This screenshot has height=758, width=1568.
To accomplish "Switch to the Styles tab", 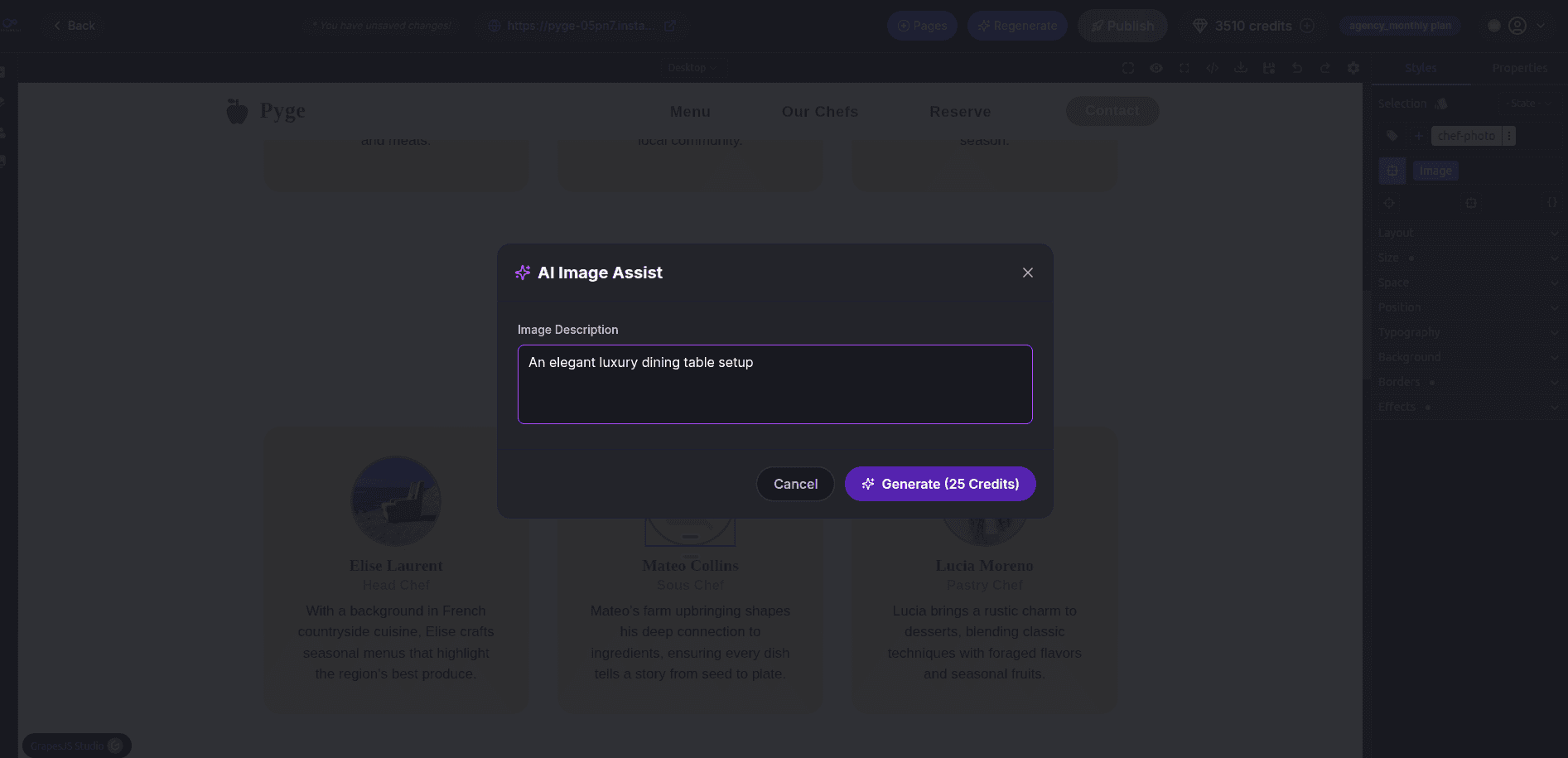I will pyautogui.click(x=1421, y=68).
